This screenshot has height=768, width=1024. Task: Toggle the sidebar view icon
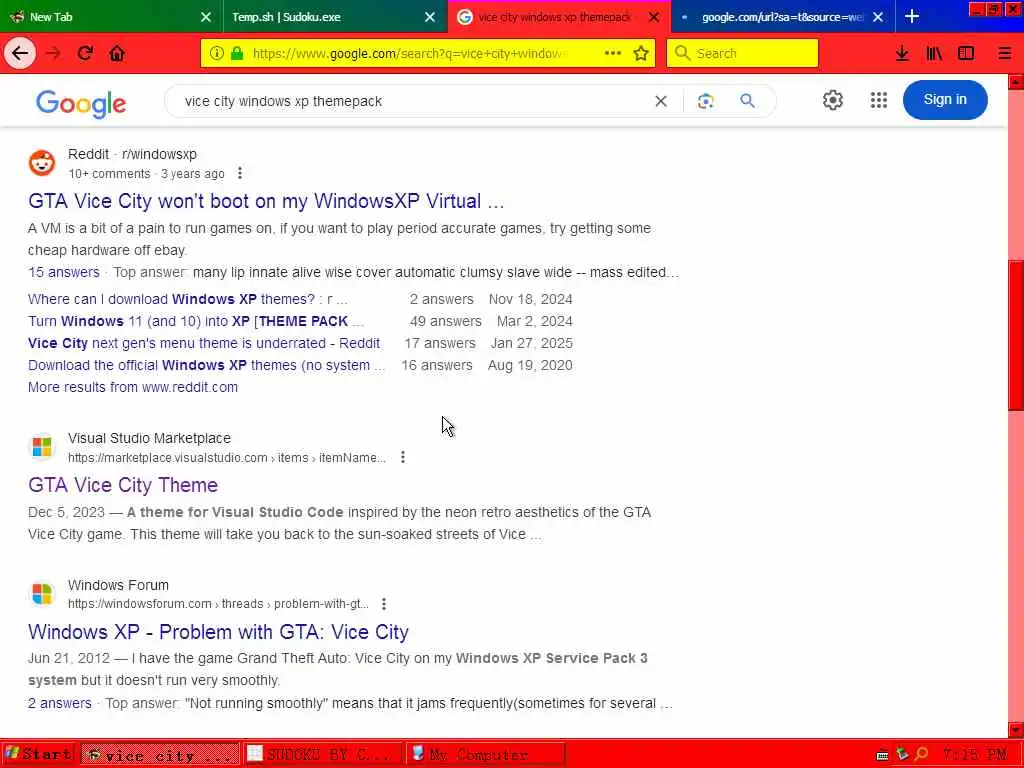(x=966, y=53)
